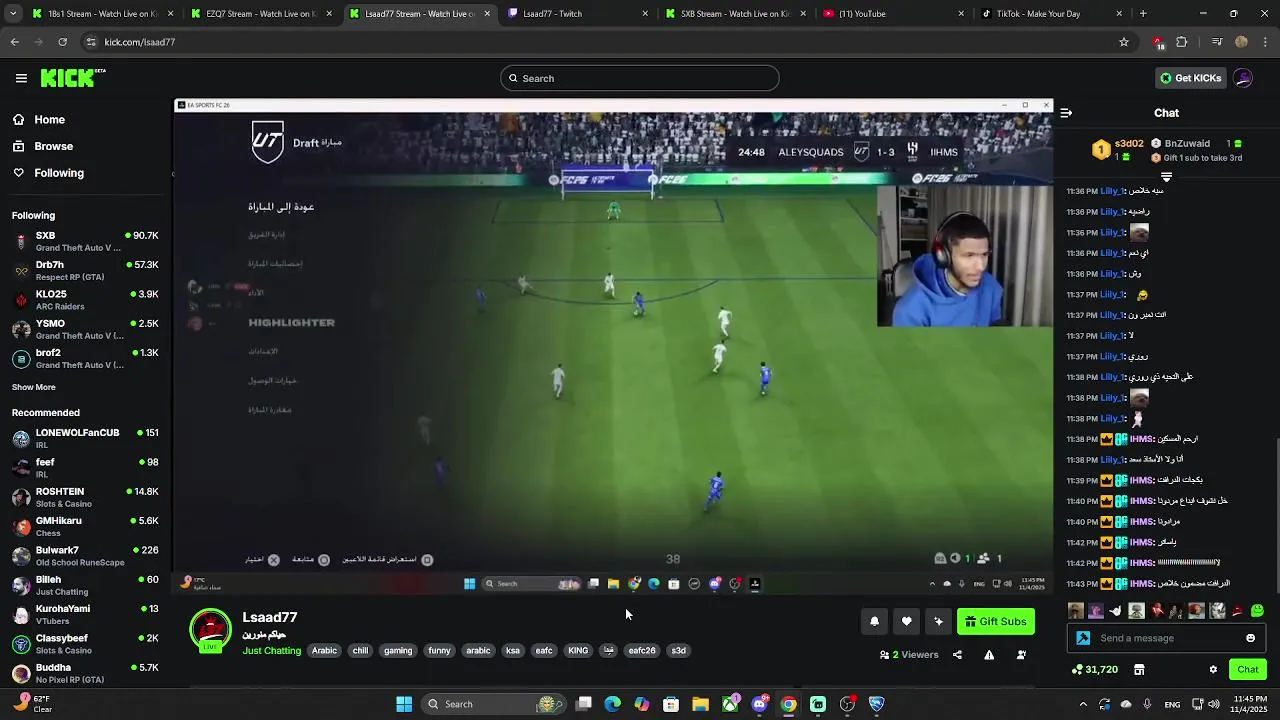Viewport: 1280px width, 720px height.
Task: Bookmark this page with the star icon
Action: (1124, 42)
